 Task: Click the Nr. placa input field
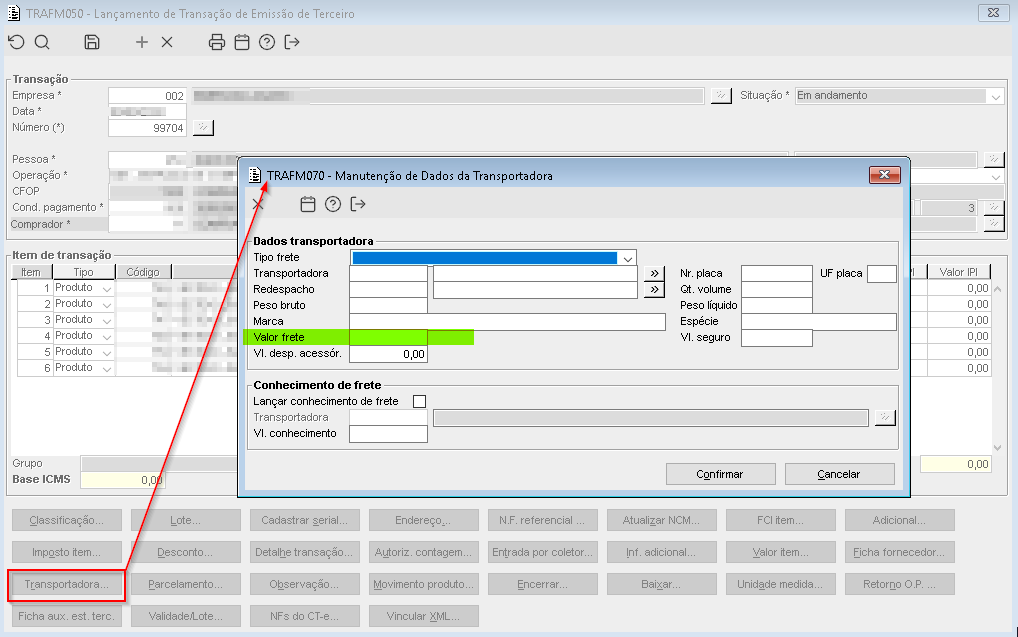pos(776,273)
